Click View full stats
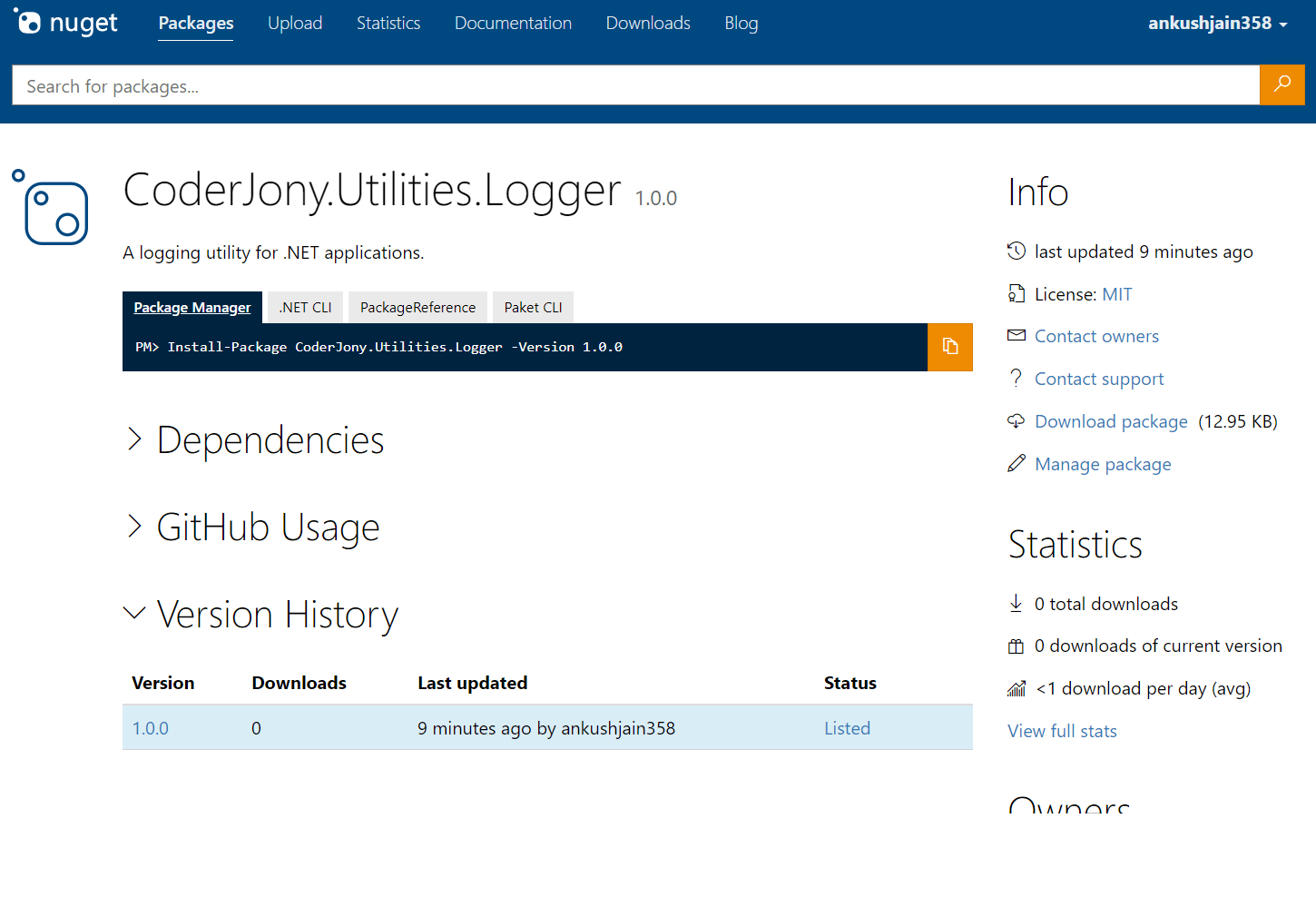The height and width of the screenshot is (917, 1316). click(x=1062, y=731)
